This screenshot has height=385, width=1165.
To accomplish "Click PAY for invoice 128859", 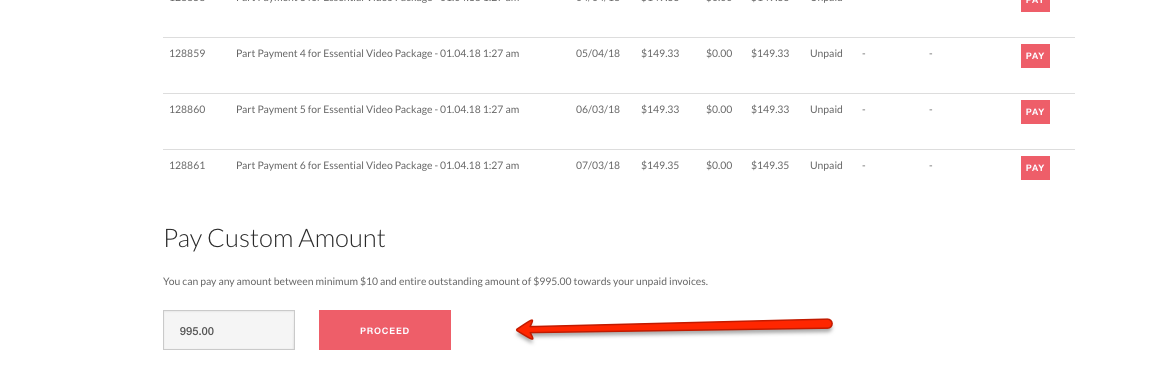I will click(x=1035, y=56).
